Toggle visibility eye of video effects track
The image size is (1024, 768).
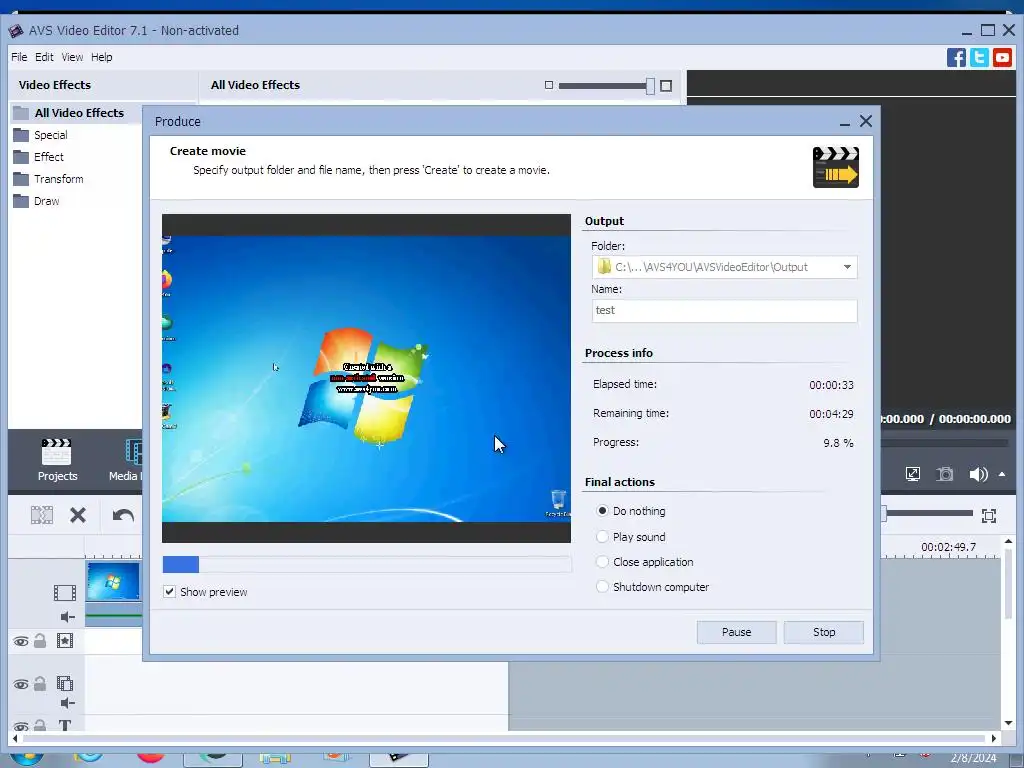point(21,641)
